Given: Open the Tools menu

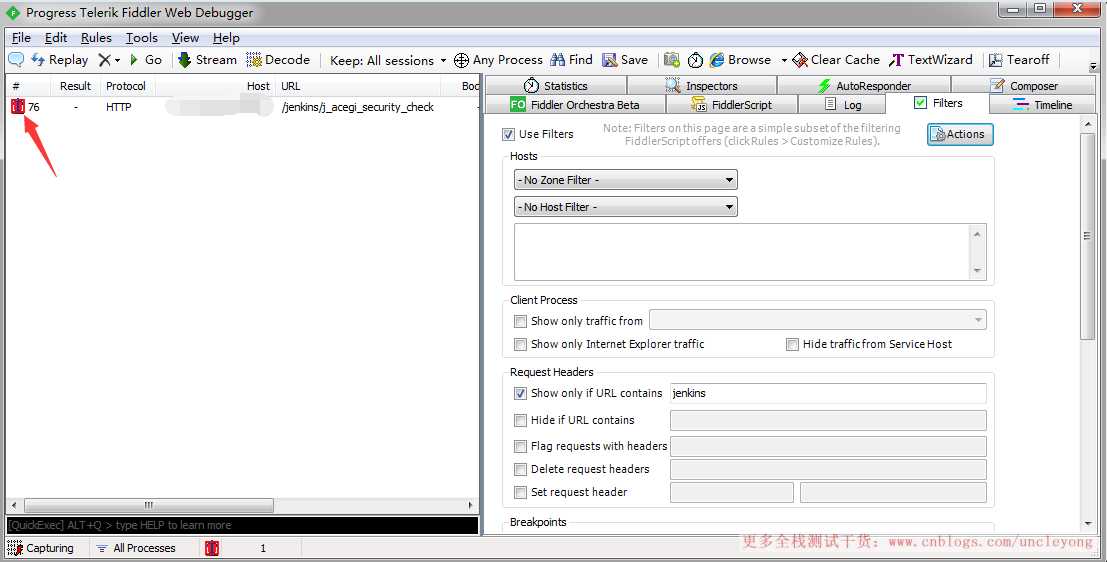Looking at the screenshot, I should tap(142, 38).
